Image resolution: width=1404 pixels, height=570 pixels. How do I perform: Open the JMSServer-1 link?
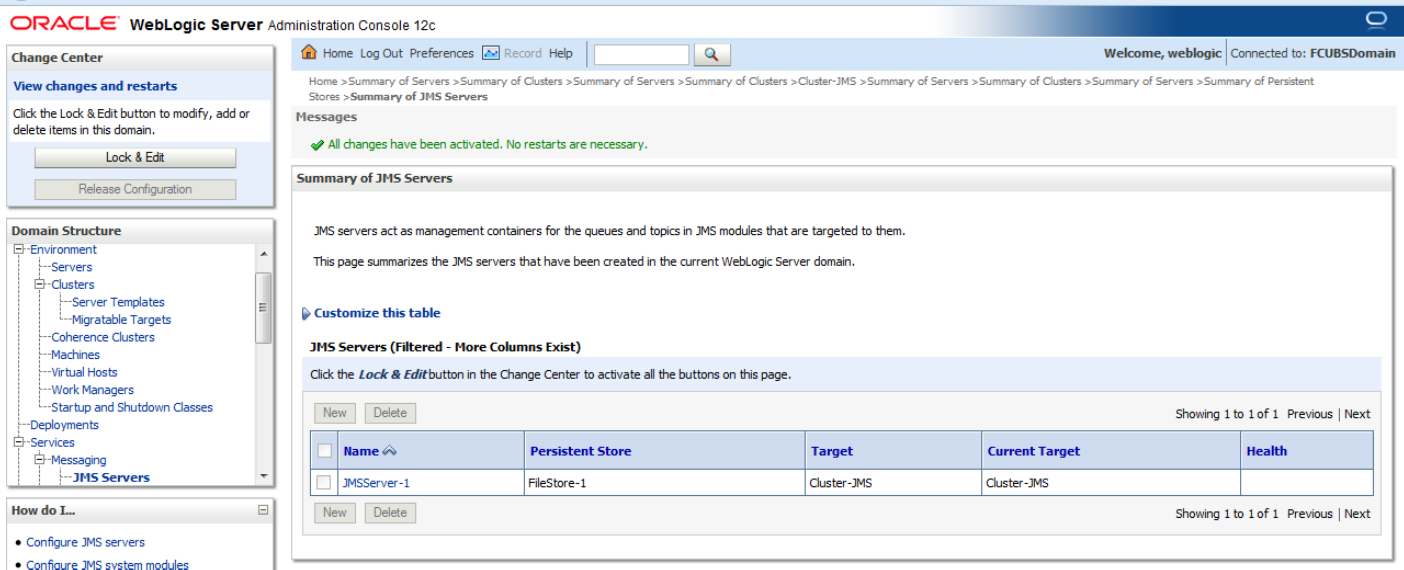pyautogui.click(x=376, y=483)
